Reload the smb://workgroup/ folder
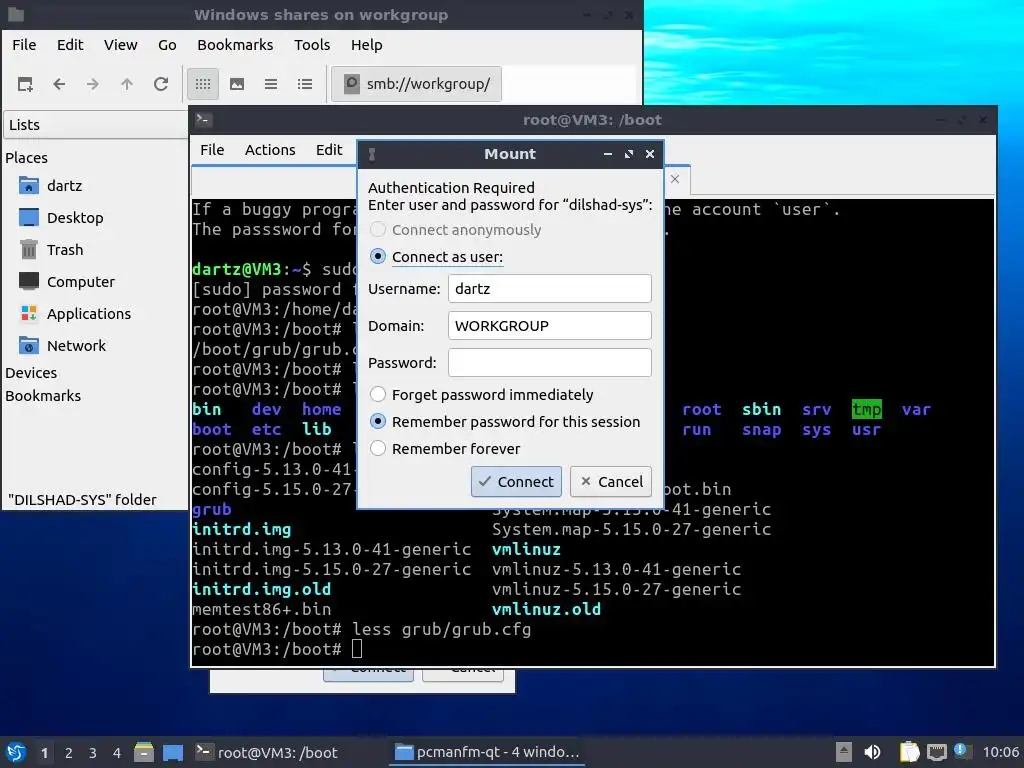This screenshot has width=1024, height=768. click(161, 84)
